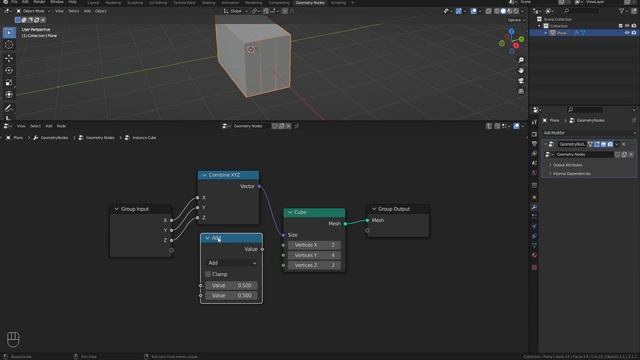This screenshot has width=640, height=360.
Task: Open the Add Modifier dropdown
Action: coord(589,133)
